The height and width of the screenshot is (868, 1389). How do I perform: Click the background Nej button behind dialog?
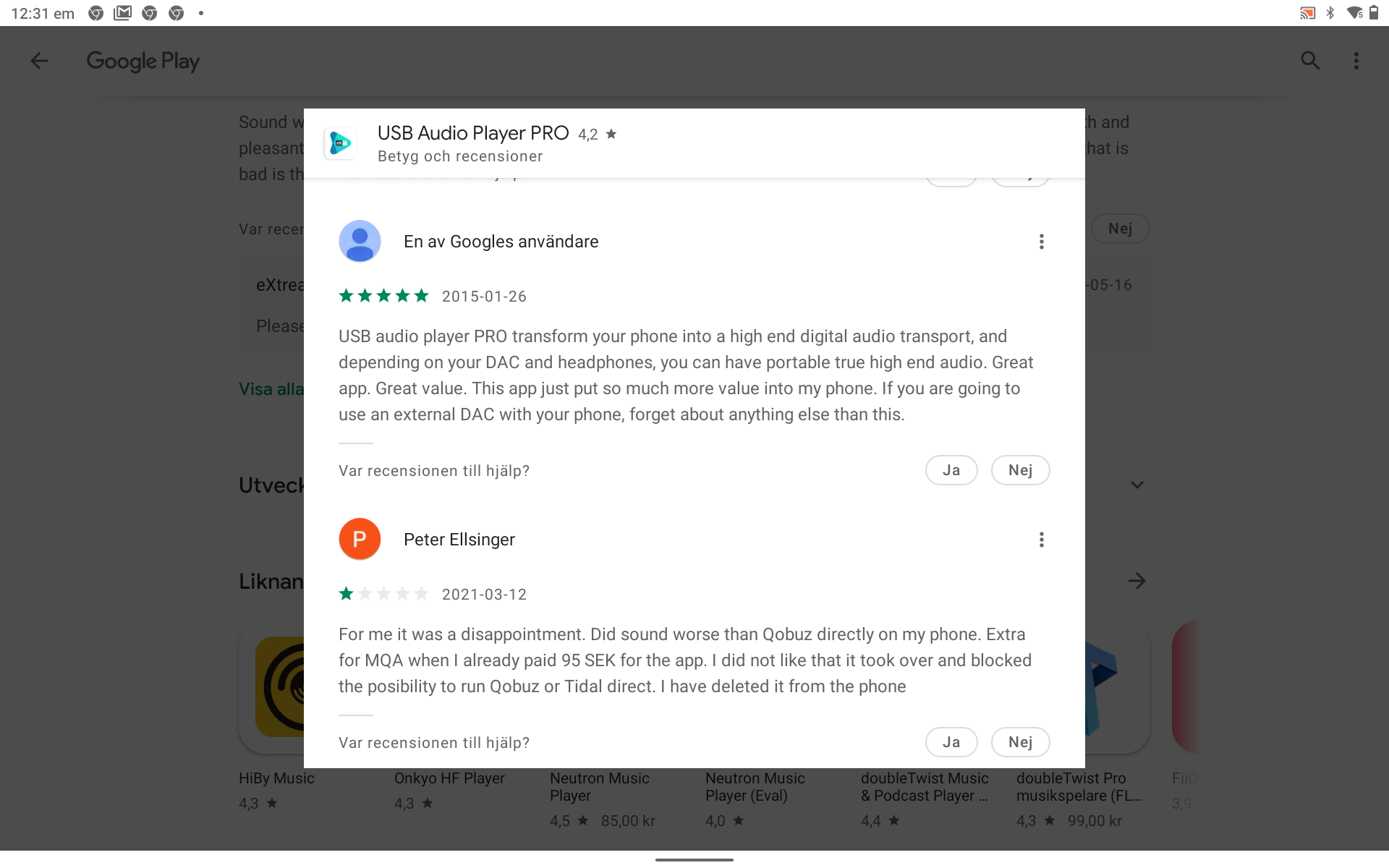(1120, 229)
